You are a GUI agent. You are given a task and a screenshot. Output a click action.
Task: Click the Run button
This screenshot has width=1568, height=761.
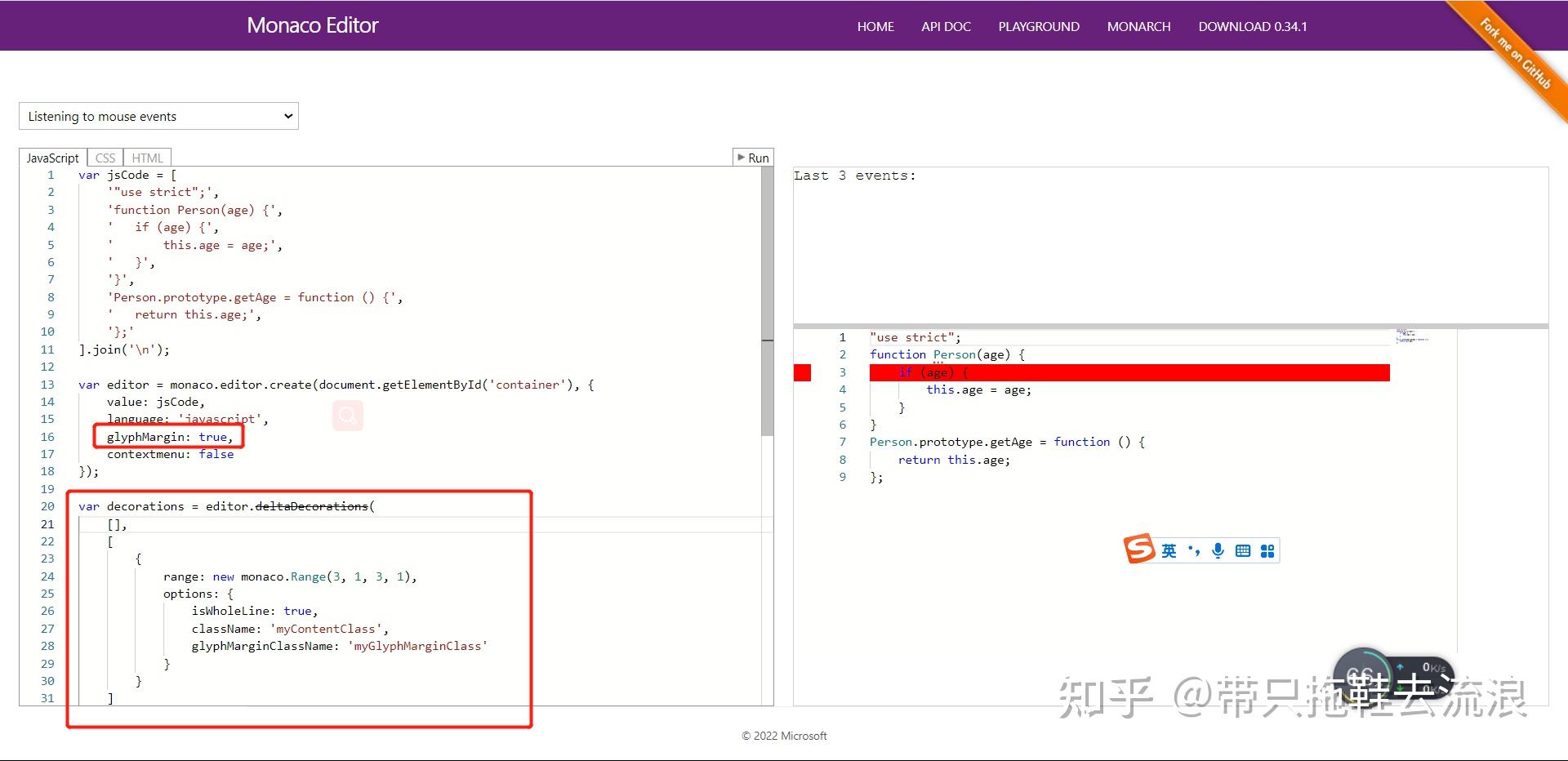tap(753, 157)
